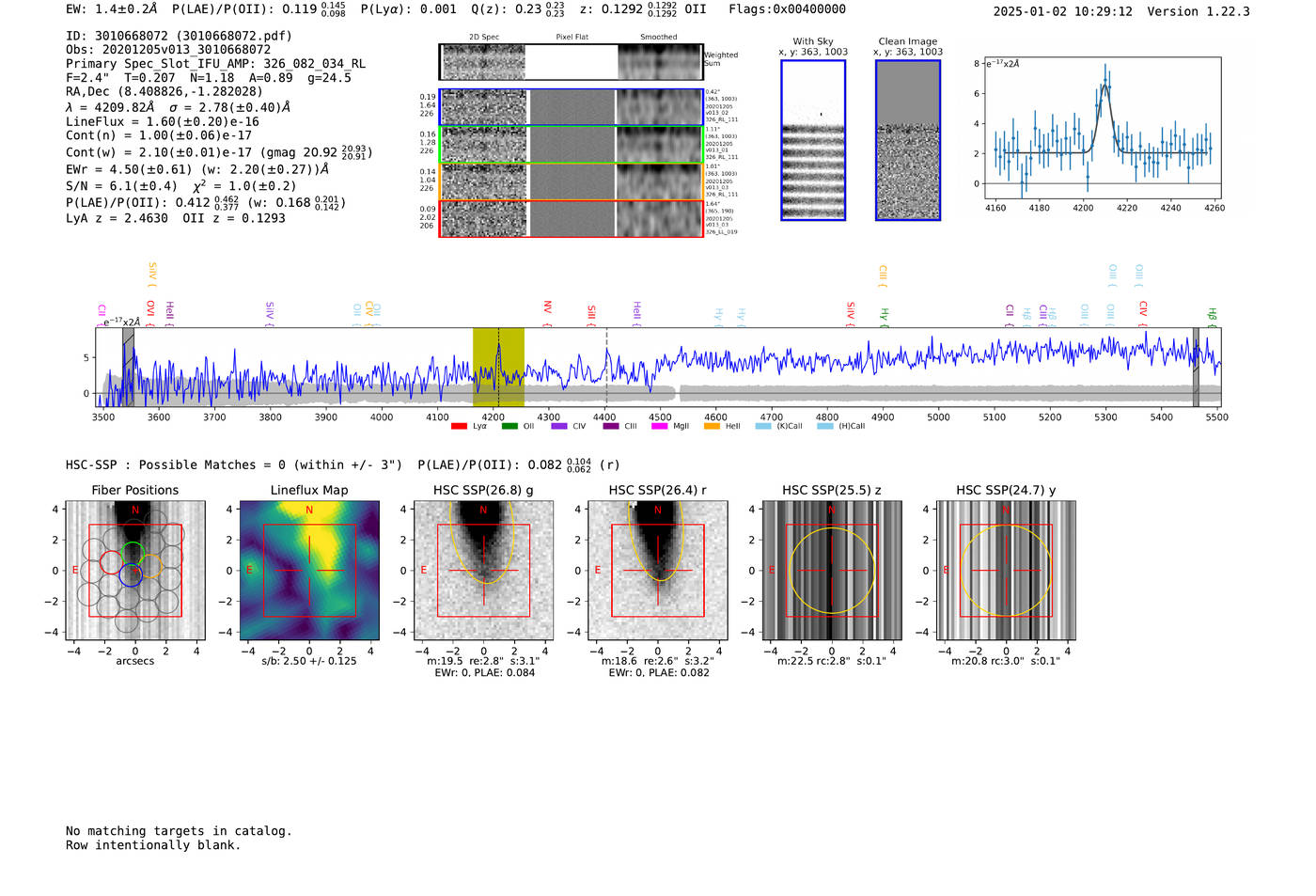Click the green Hγ line marker
Screen dimensions: 1316x896
click(884, 317)
